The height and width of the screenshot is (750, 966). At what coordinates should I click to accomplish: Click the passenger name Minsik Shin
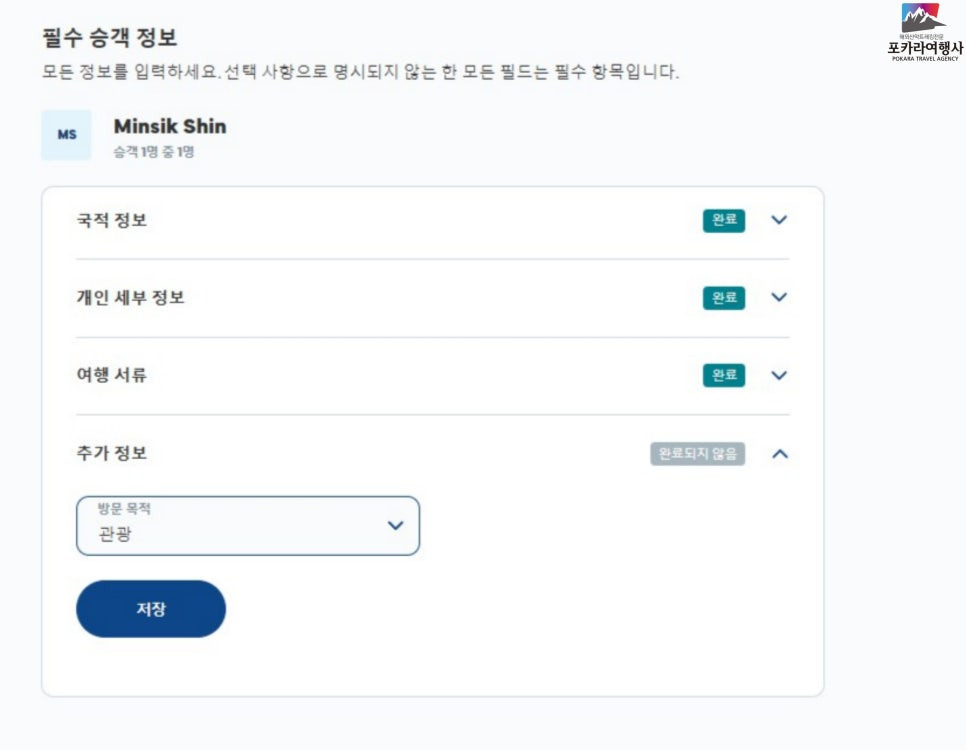170,126
